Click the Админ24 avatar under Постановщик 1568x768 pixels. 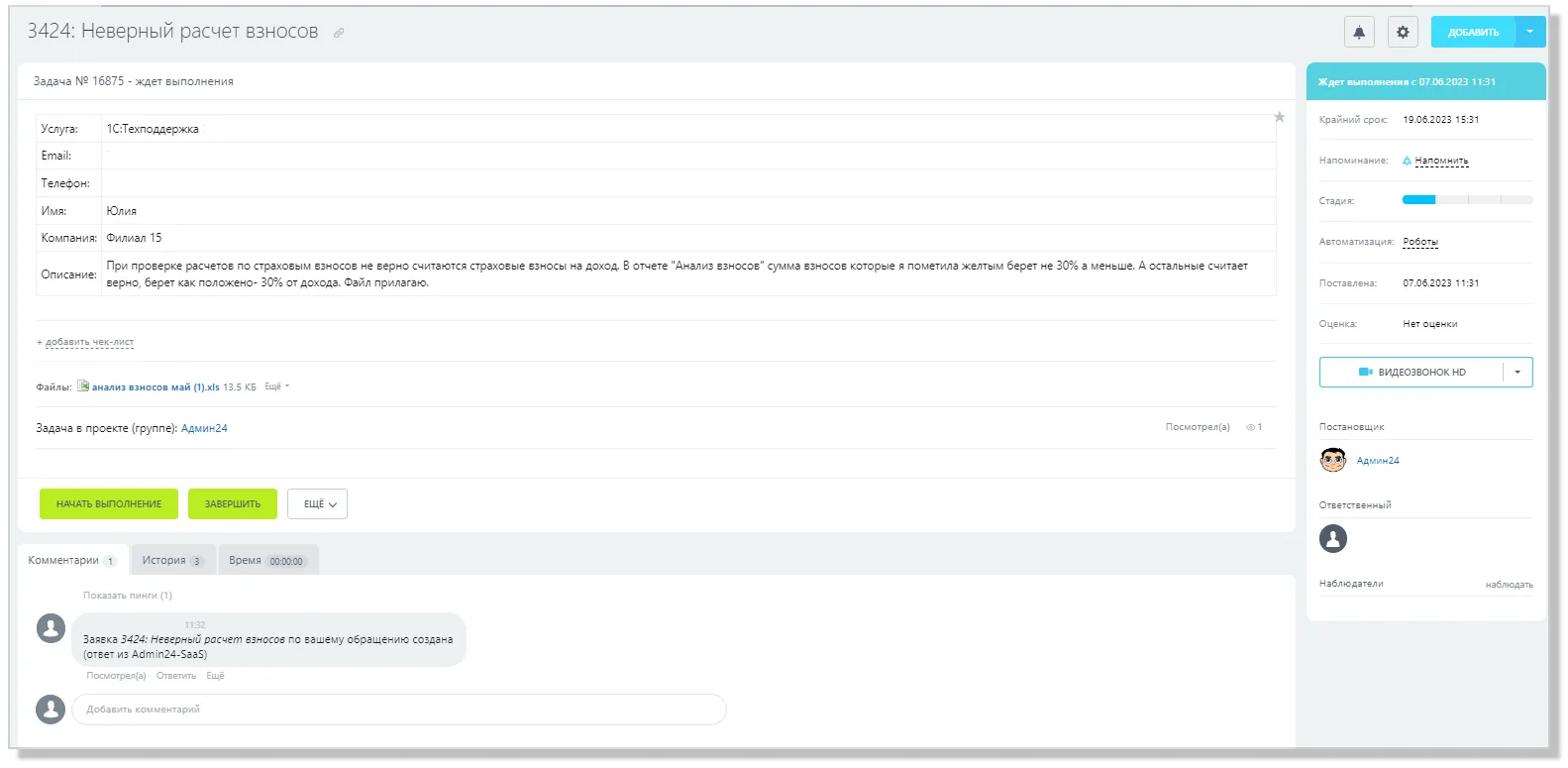[1333, 460]
